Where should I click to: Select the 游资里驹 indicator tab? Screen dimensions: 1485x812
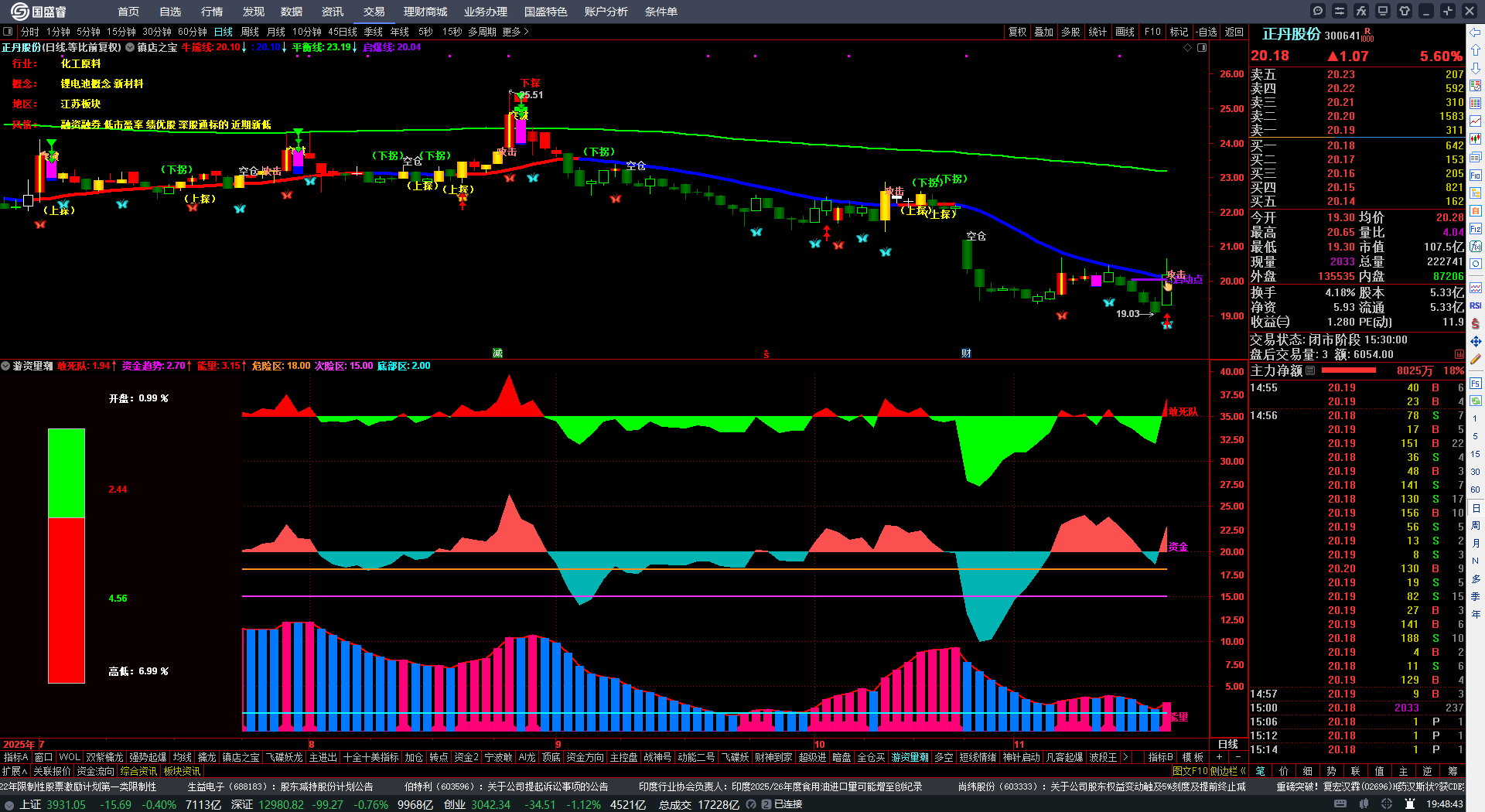pyautogui.click(x=910, y=757)
